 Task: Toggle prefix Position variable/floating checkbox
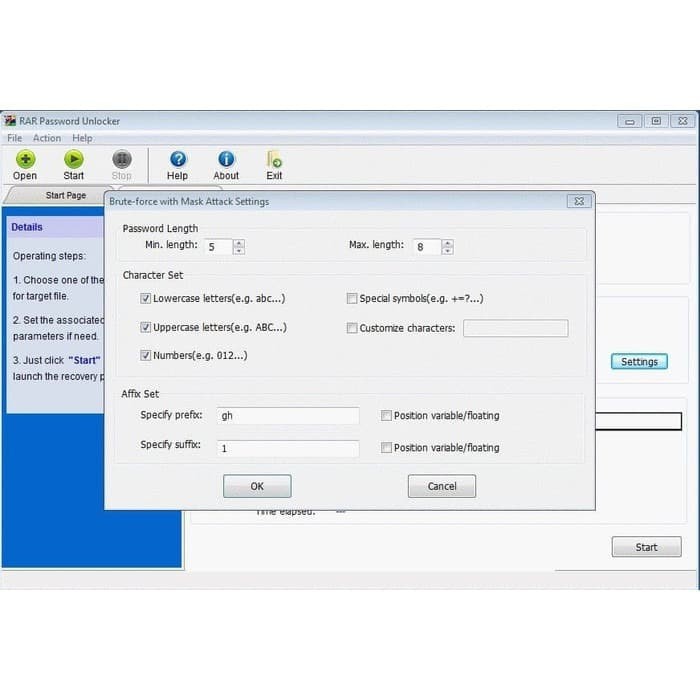pos(386,416)
